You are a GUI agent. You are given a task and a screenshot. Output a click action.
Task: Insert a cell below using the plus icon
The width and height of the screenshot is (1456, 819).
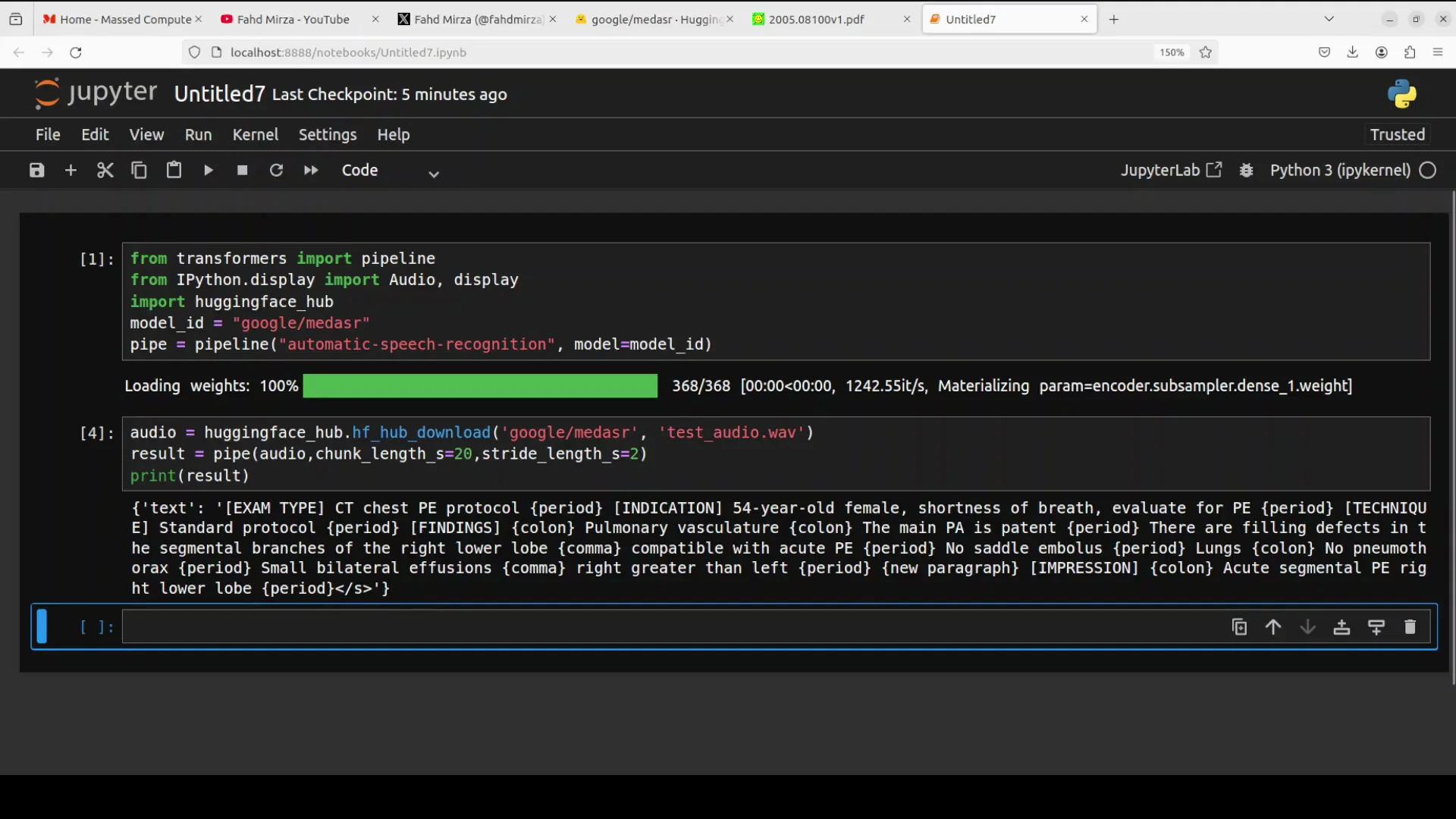click(x=71, y=171)
